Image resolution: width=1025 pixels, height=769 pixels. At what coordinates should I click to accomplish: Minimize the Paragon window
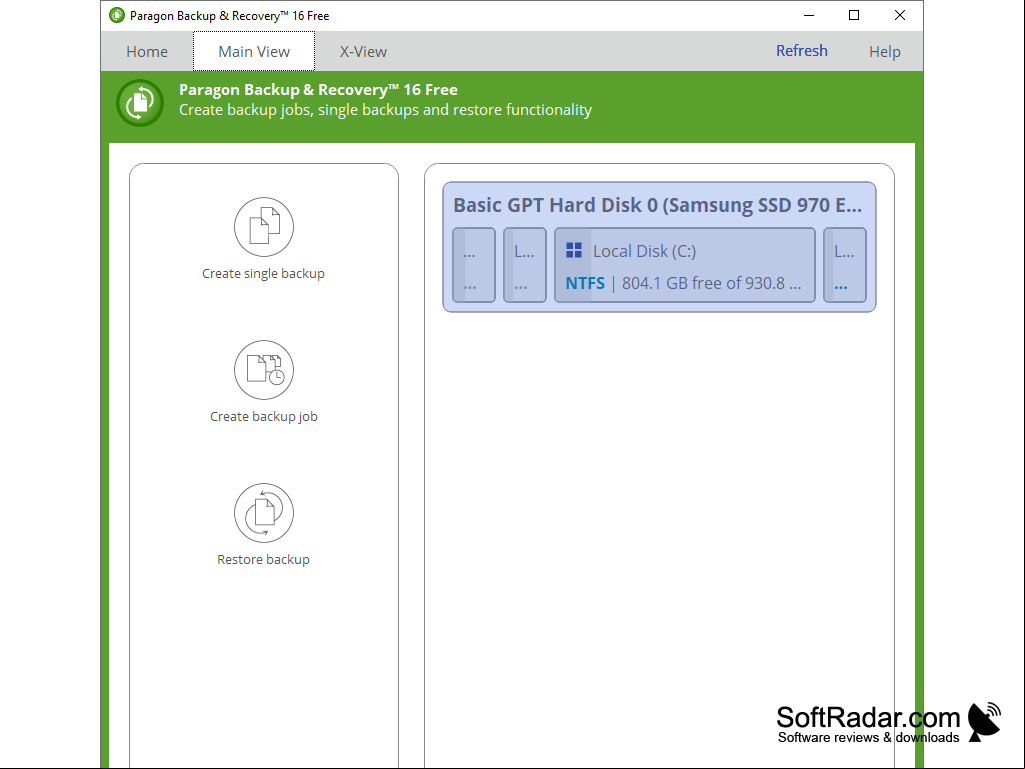(809, 15)
